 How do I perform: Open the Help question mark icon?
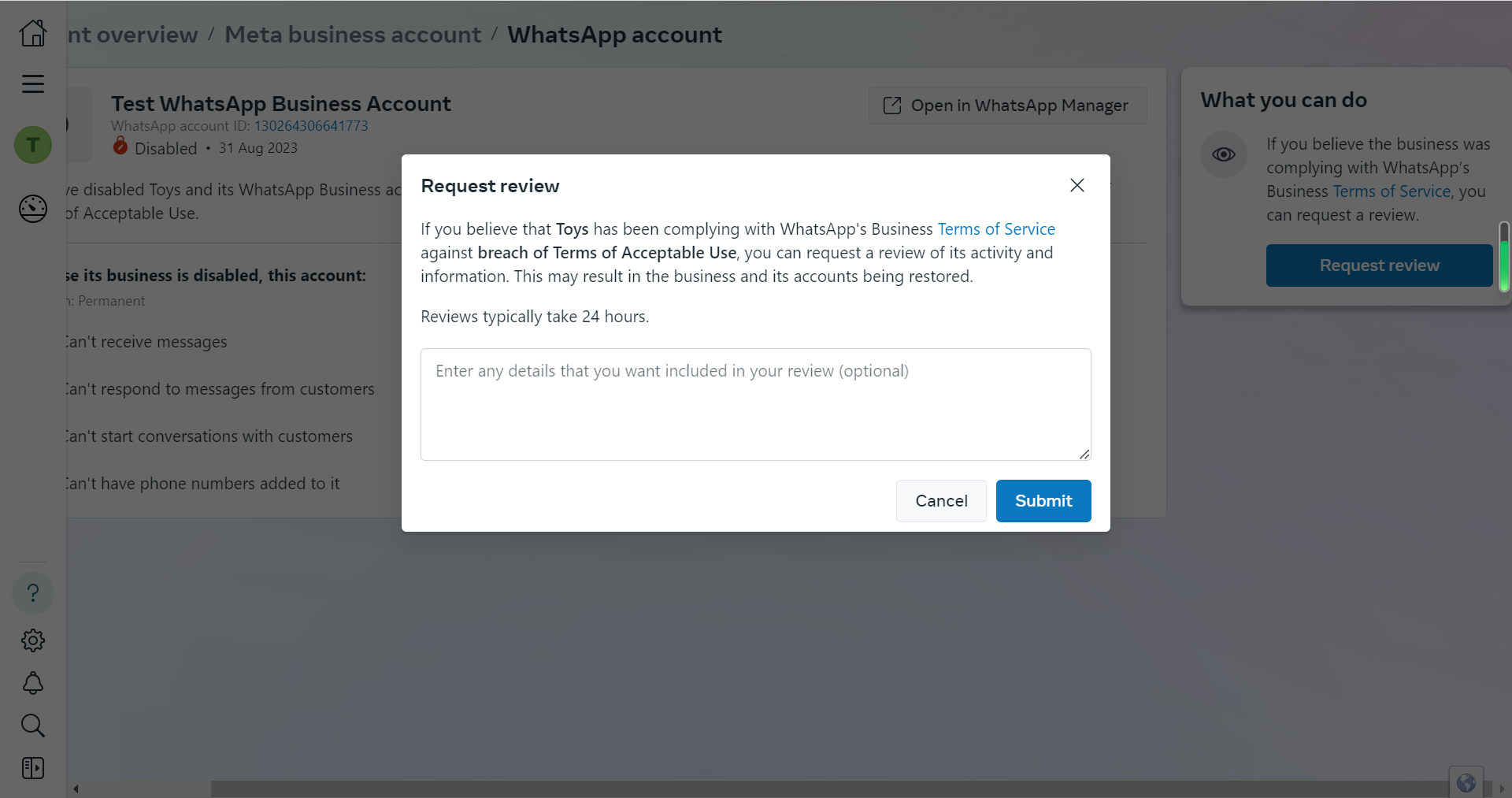33,592
